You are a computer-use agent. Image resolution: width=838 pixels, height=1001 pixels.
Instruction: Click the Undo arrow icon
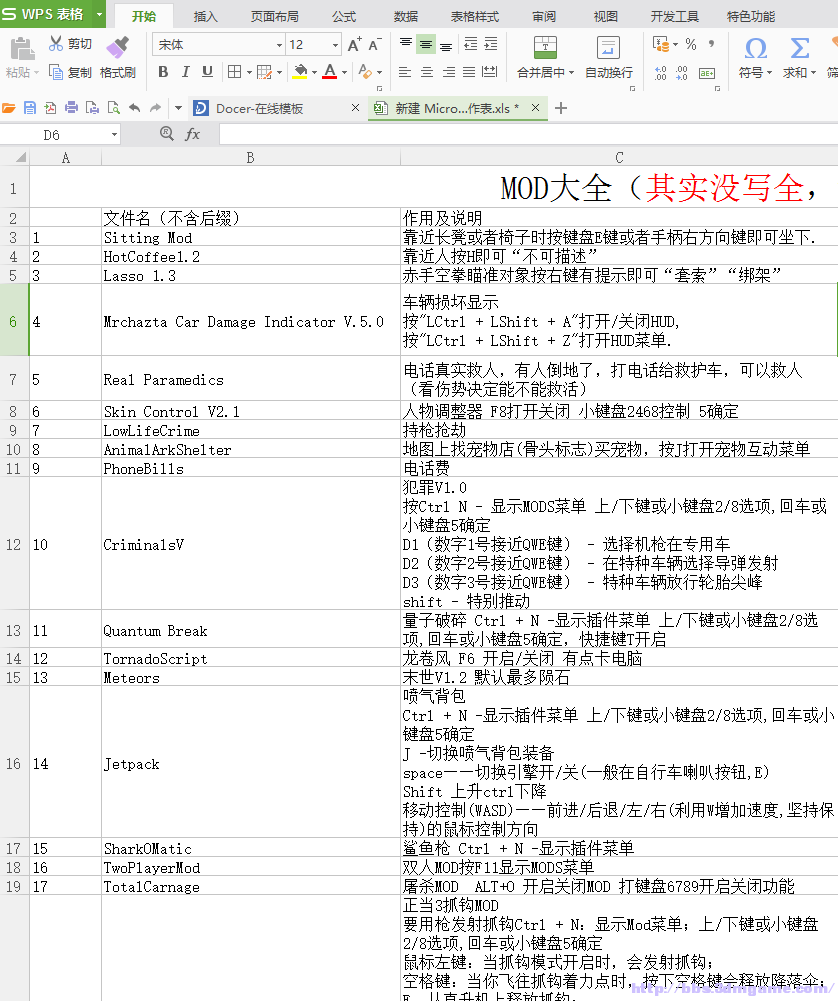pos(134,108)
